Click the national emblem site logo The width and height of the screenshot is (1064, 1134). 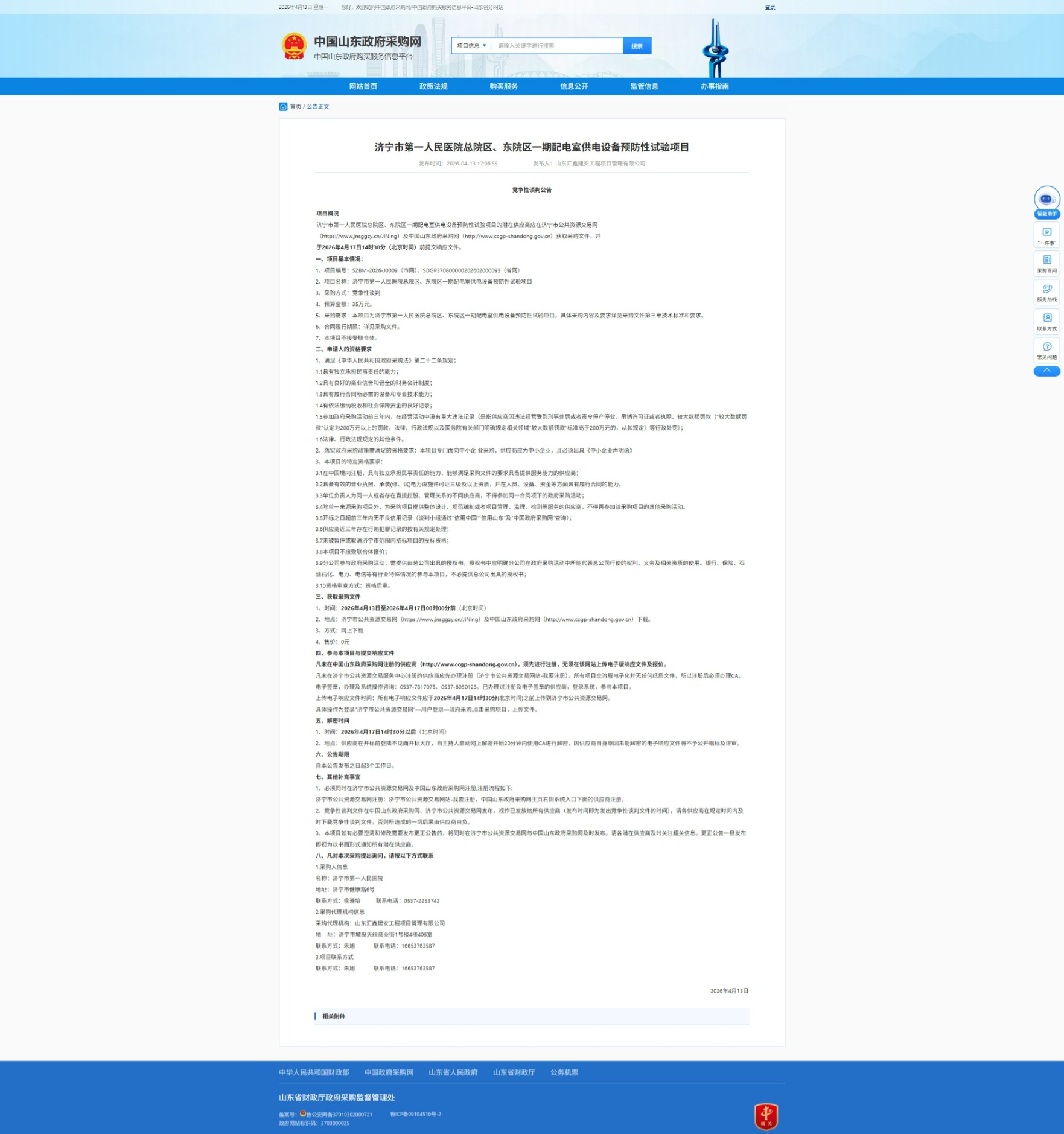click(294, 46)
